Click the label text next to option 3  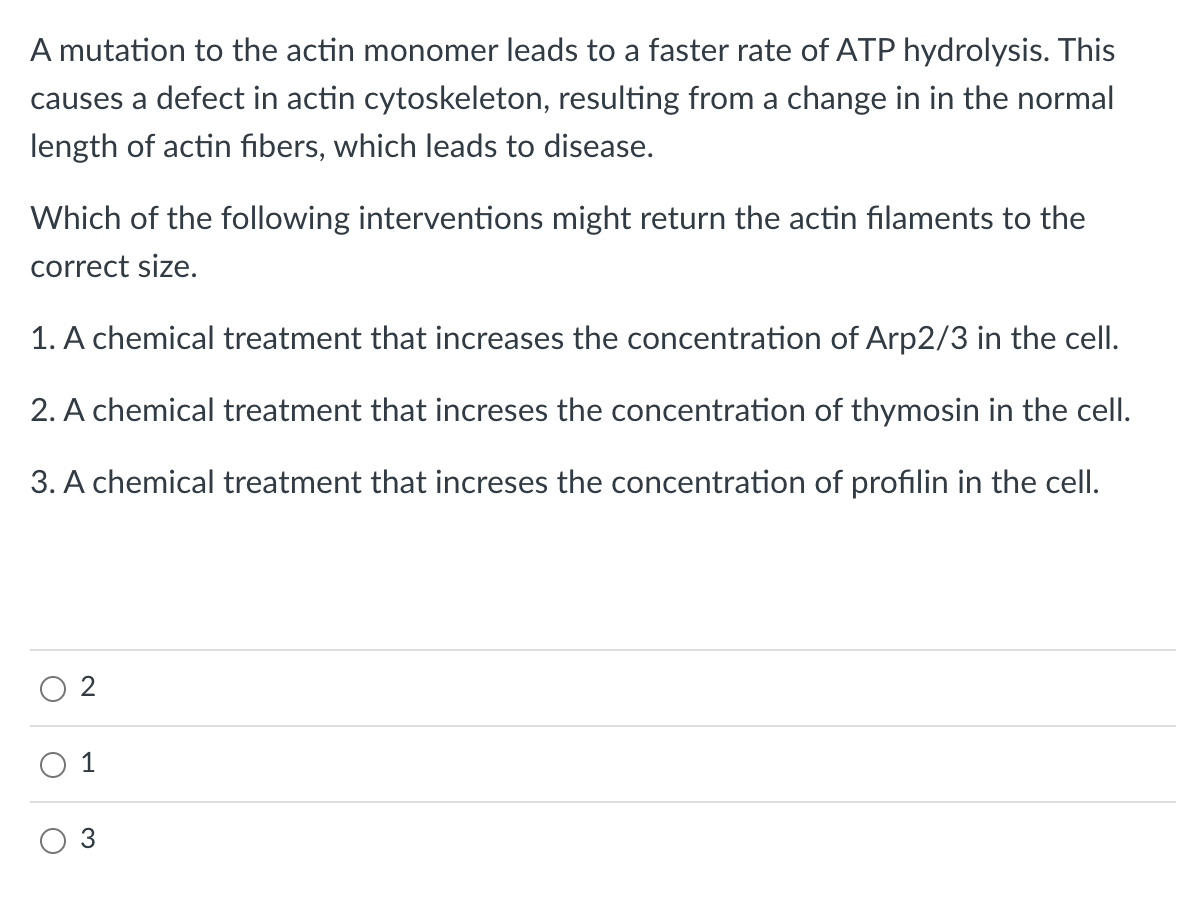click(x=88, y=841)
